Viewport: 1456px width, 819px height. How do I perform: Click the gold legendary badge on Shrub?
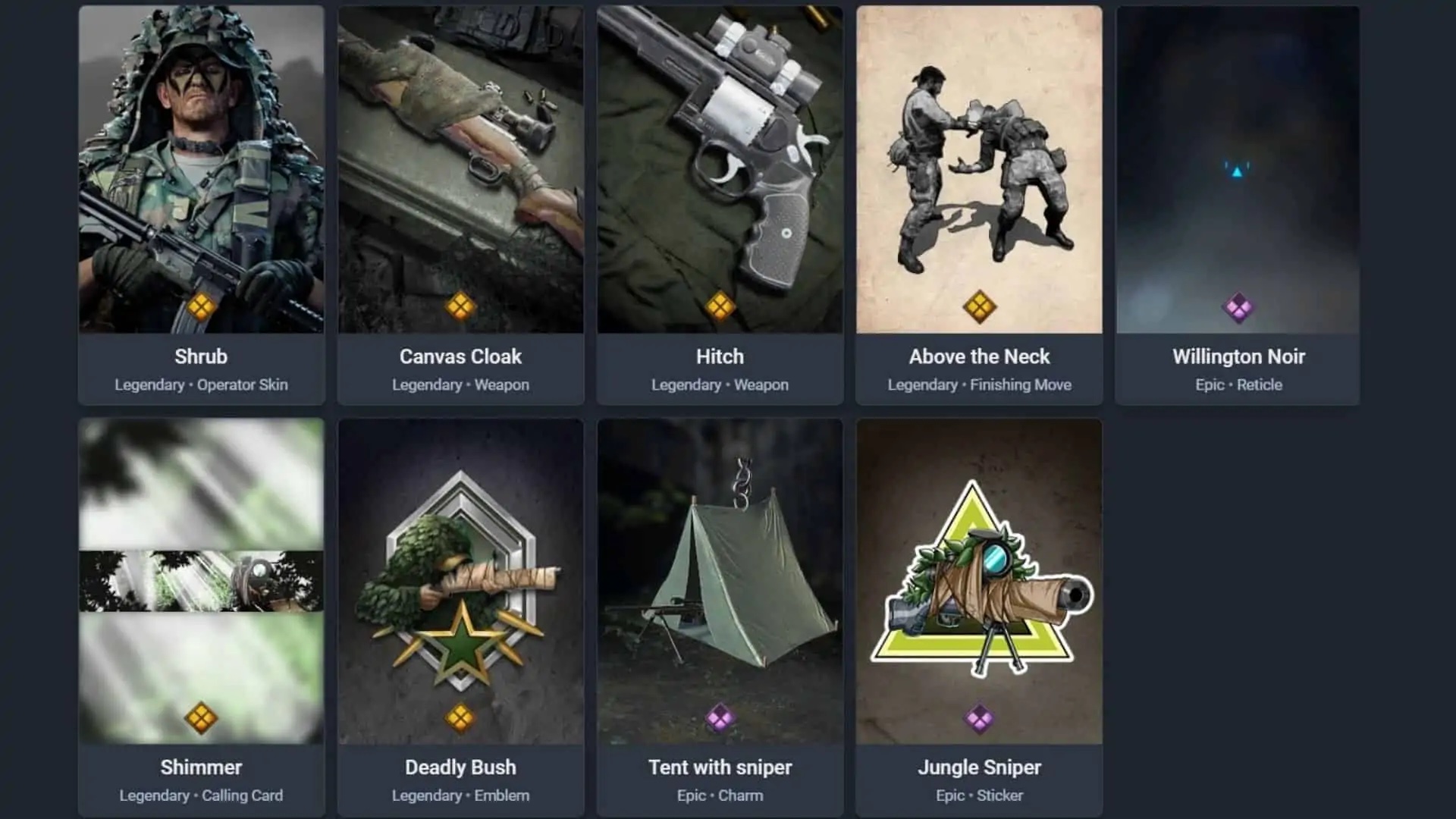(201, 307)
